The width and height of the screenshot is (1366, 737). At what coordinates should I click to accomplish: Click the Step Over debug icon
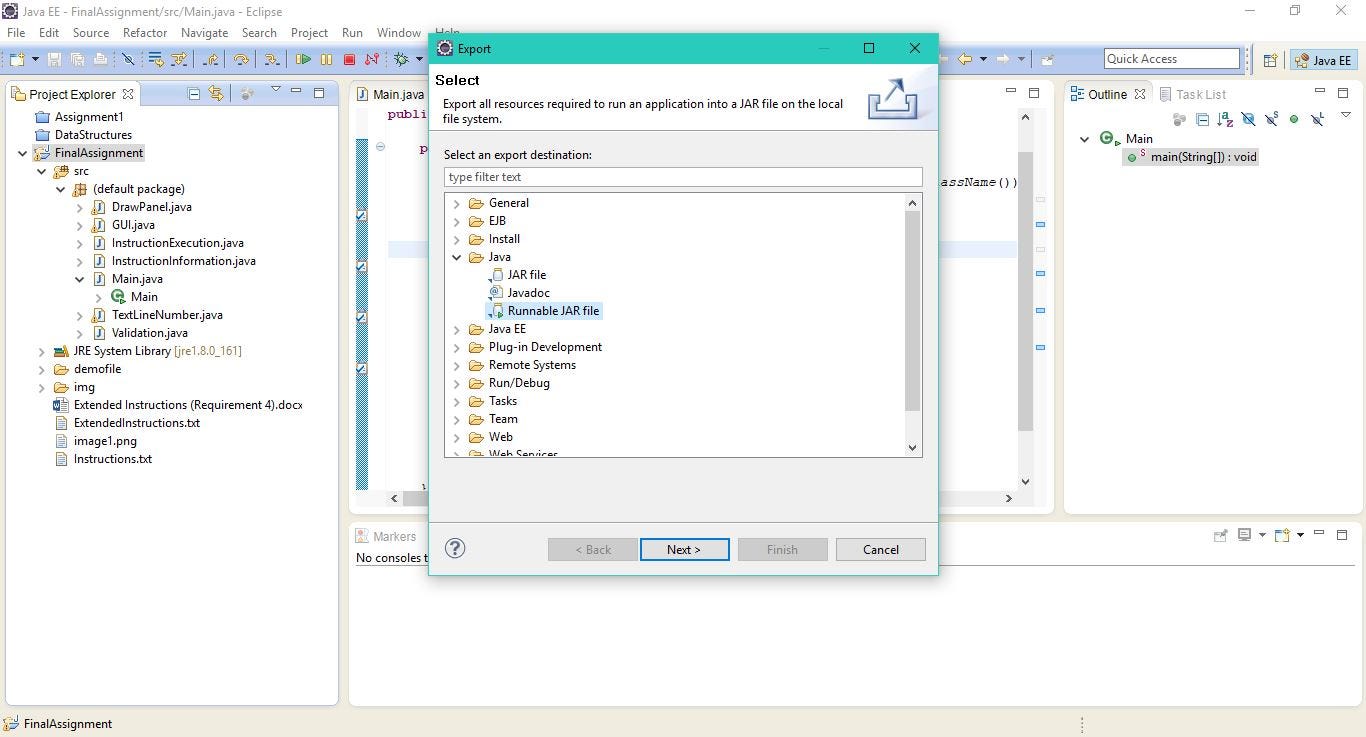point(241,59)
